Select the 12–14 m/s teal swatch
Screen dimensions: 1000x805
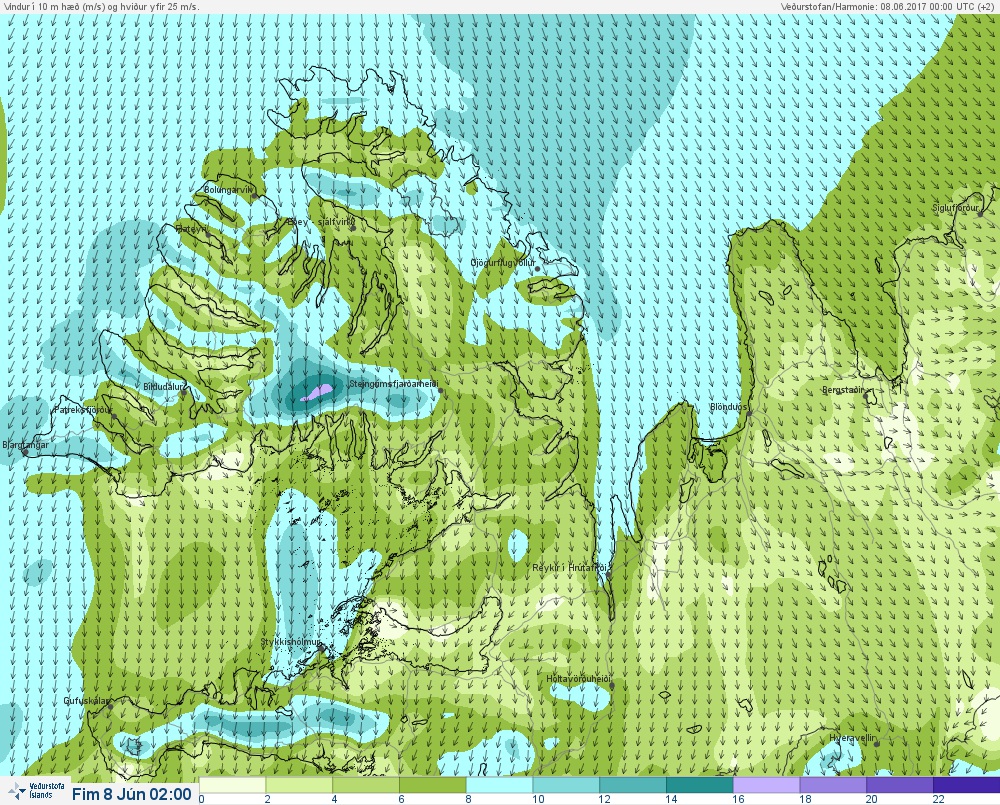pos(633,785)
